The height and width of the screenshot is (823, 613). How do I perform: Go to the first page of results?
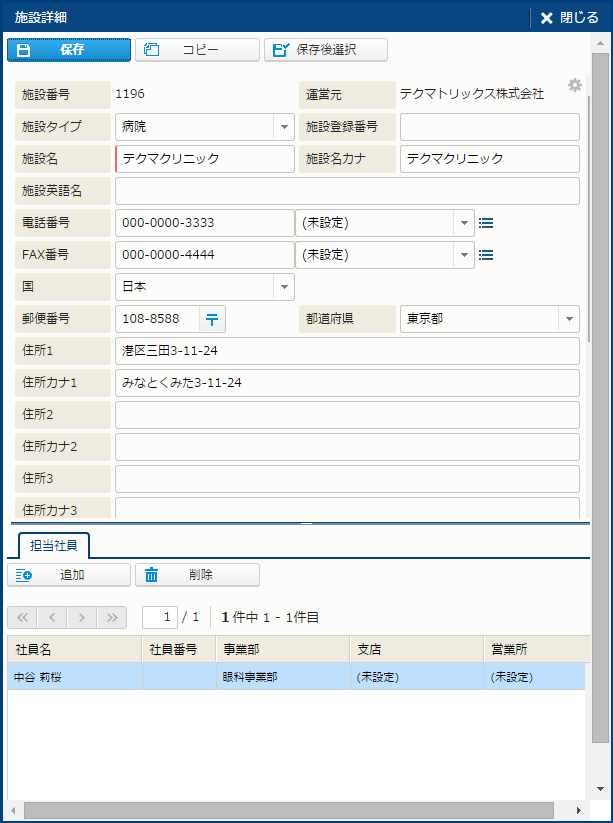23,617
